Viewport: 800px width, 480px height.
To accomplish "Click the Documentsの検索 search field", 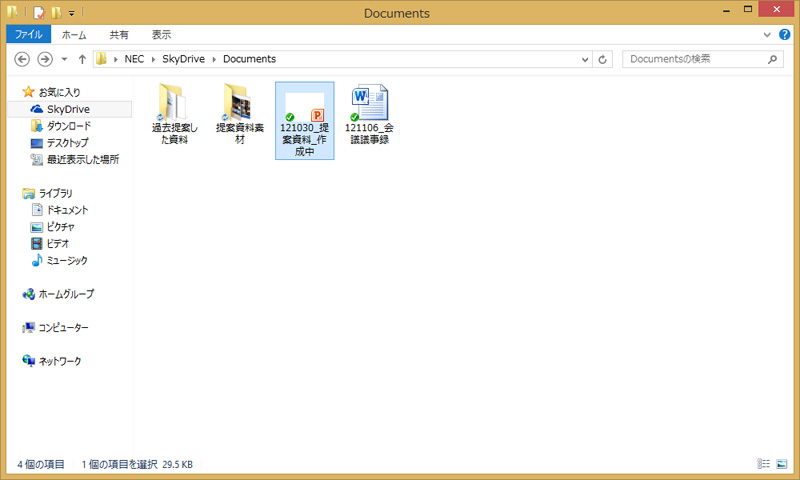I will pos(695,59).
